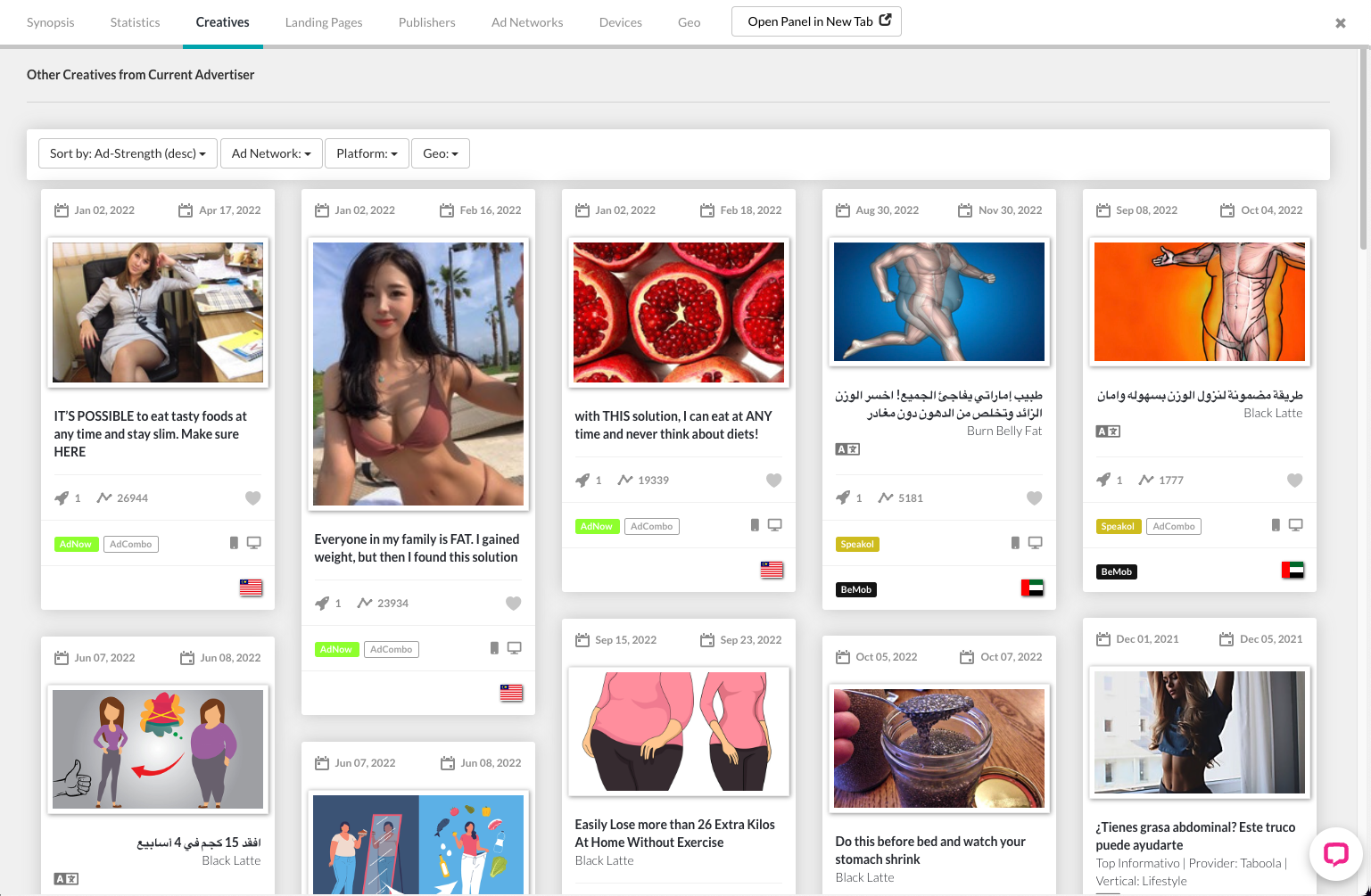Switch to the Landing Pages tab

(x=324, y=22)
